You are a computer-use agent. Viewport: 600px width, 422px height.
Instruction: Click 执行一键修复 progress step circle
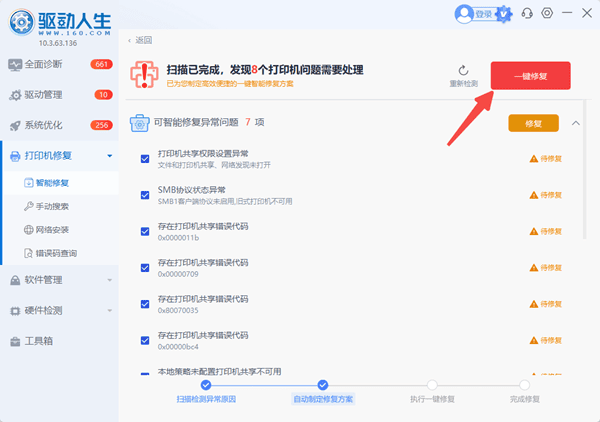432,385
